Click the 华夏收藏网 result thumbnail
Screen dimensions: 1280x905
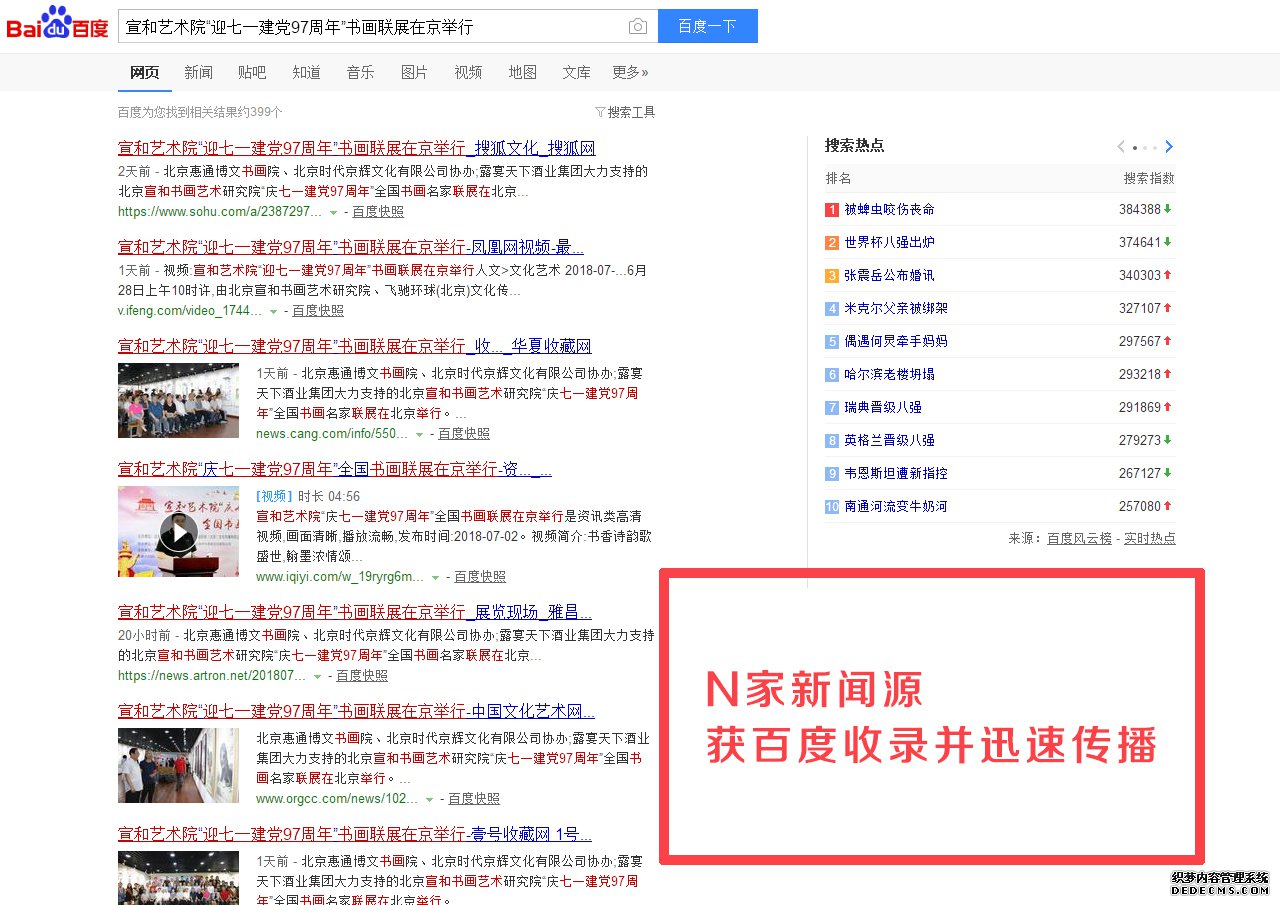tap(178, 400)
